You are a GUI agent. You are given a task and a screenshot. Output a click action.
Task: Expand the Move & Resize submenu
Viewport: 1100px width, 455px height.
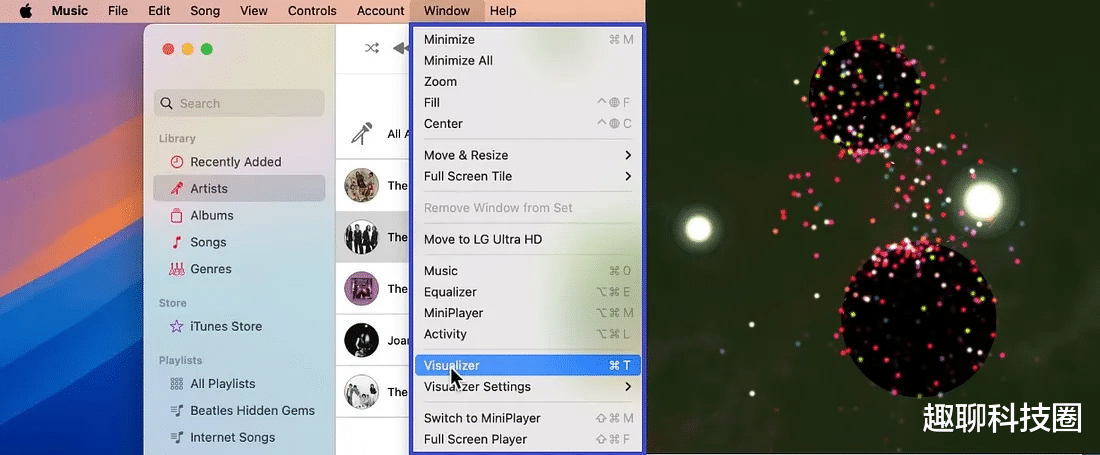click(x=528, y=155)
